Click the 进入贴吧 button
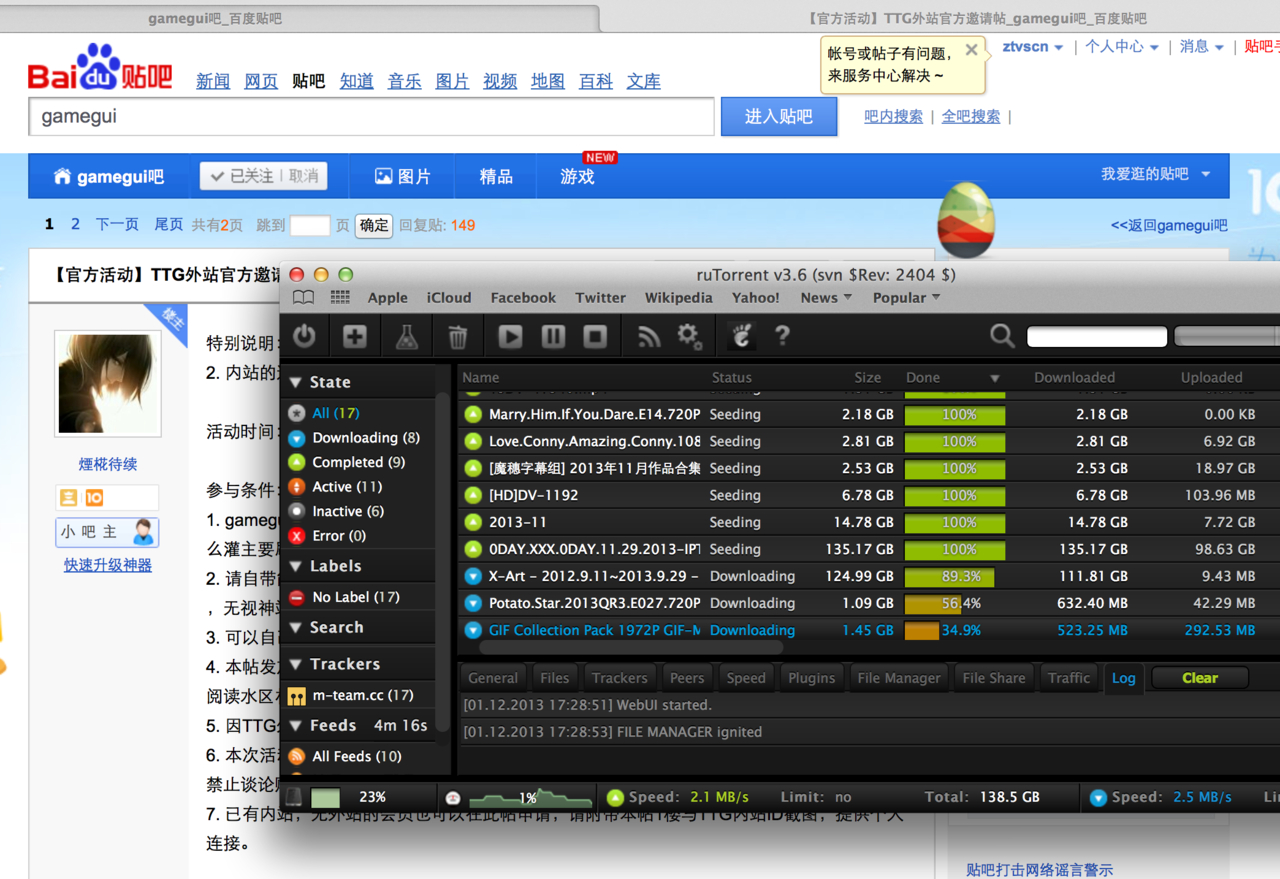The image size is (1280, 879). (x=779, y=117)
